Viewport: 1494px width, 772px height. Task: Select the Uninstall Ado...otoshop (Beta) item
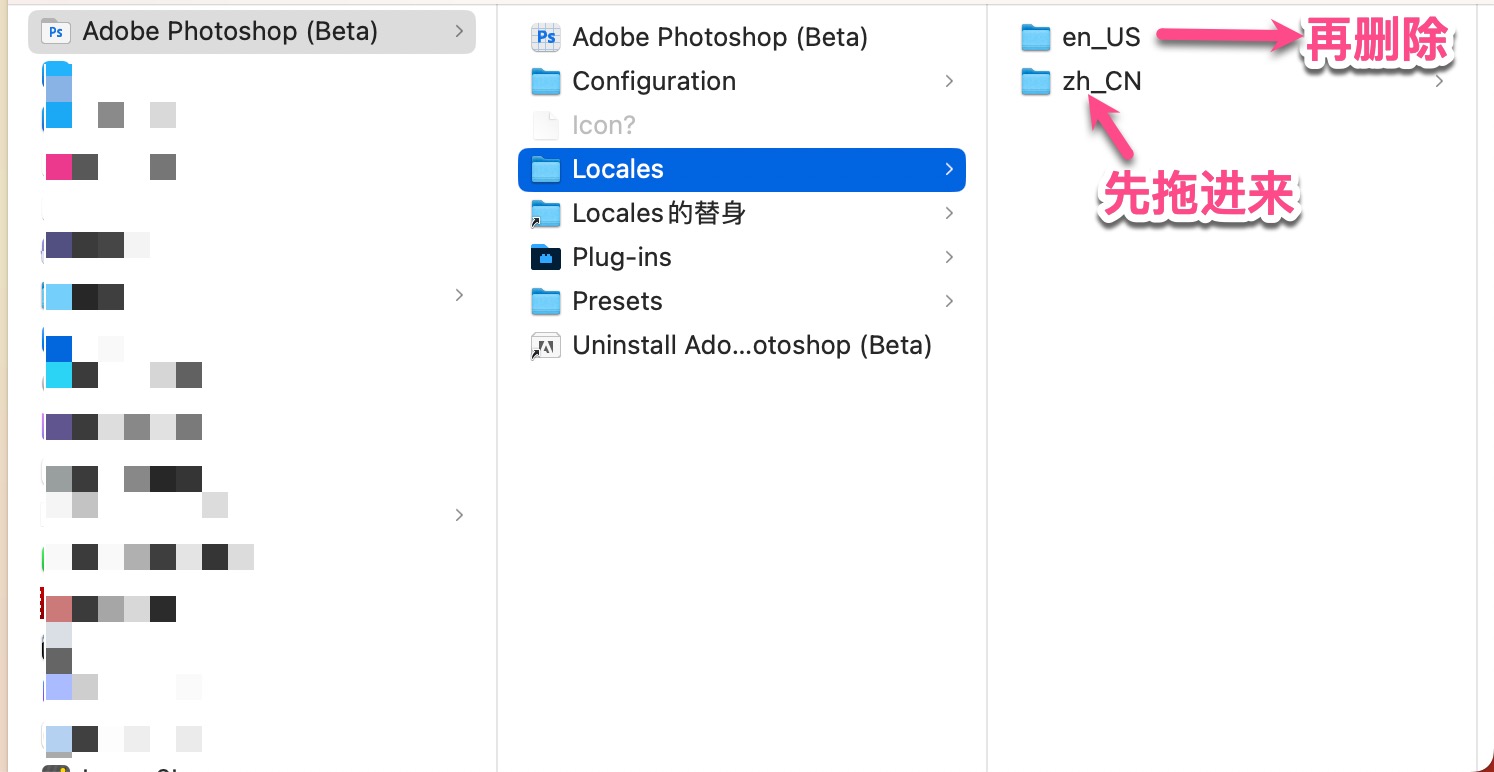tap(751, 346)
